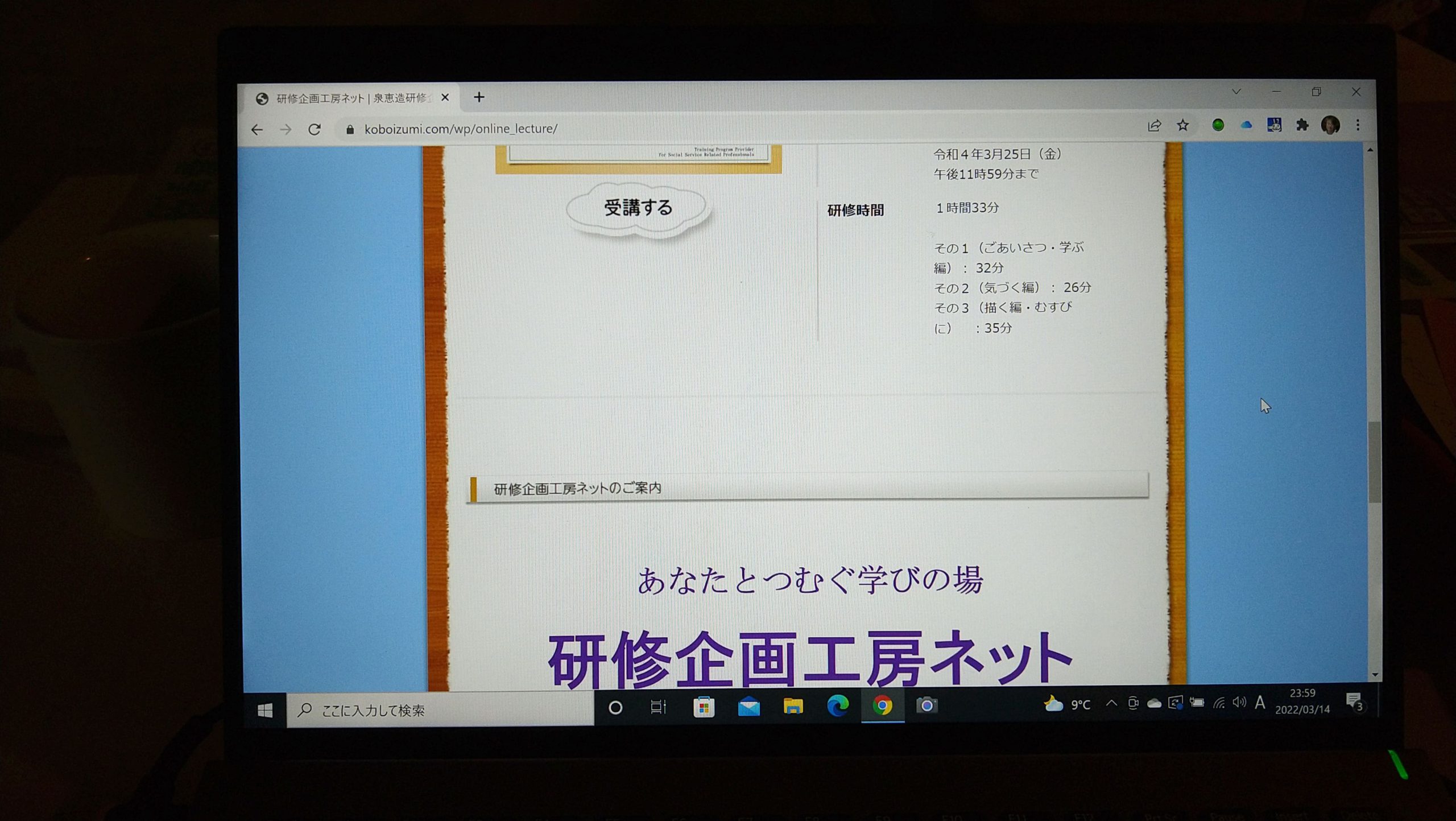Click the その2(気づく編):26分 line

point(1012,288)
